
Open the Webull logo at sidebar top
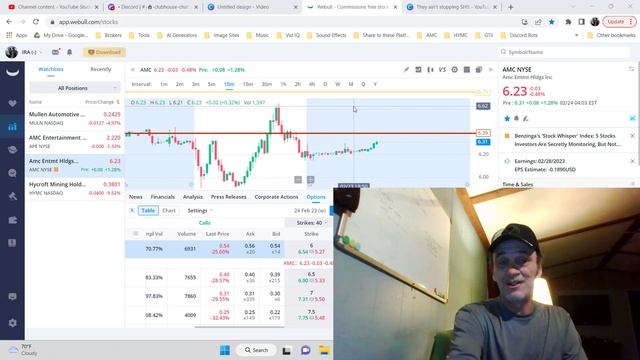(x=13, y=73)
